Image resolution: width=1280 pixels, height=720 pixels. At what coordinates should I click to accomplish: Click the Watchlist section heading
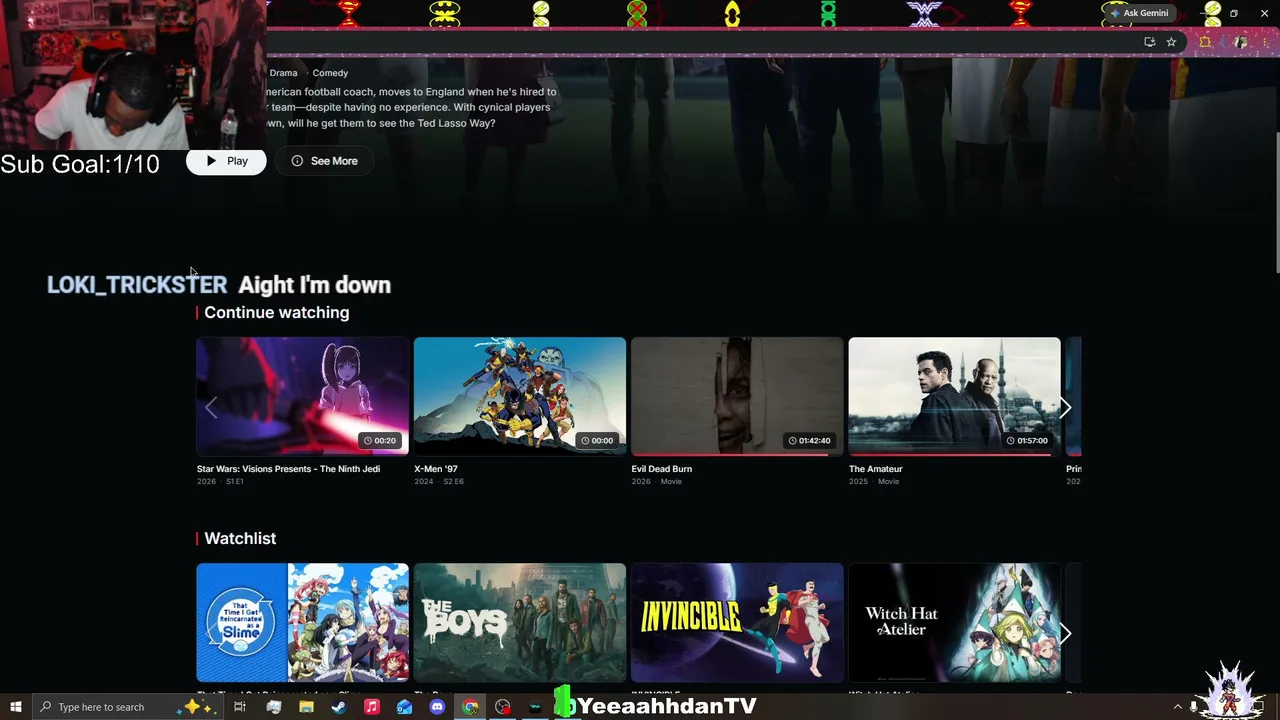tap(240, 539)
